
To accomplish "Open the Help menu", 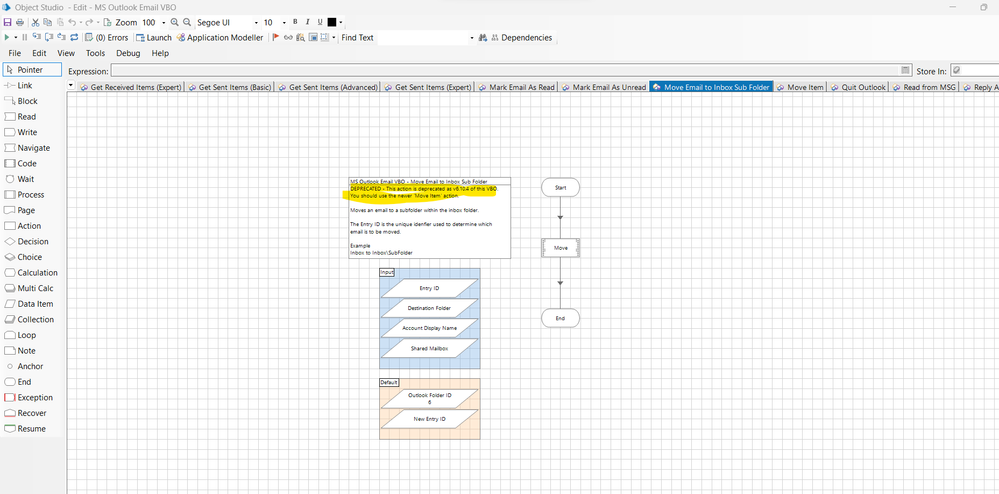I will 160,54.
